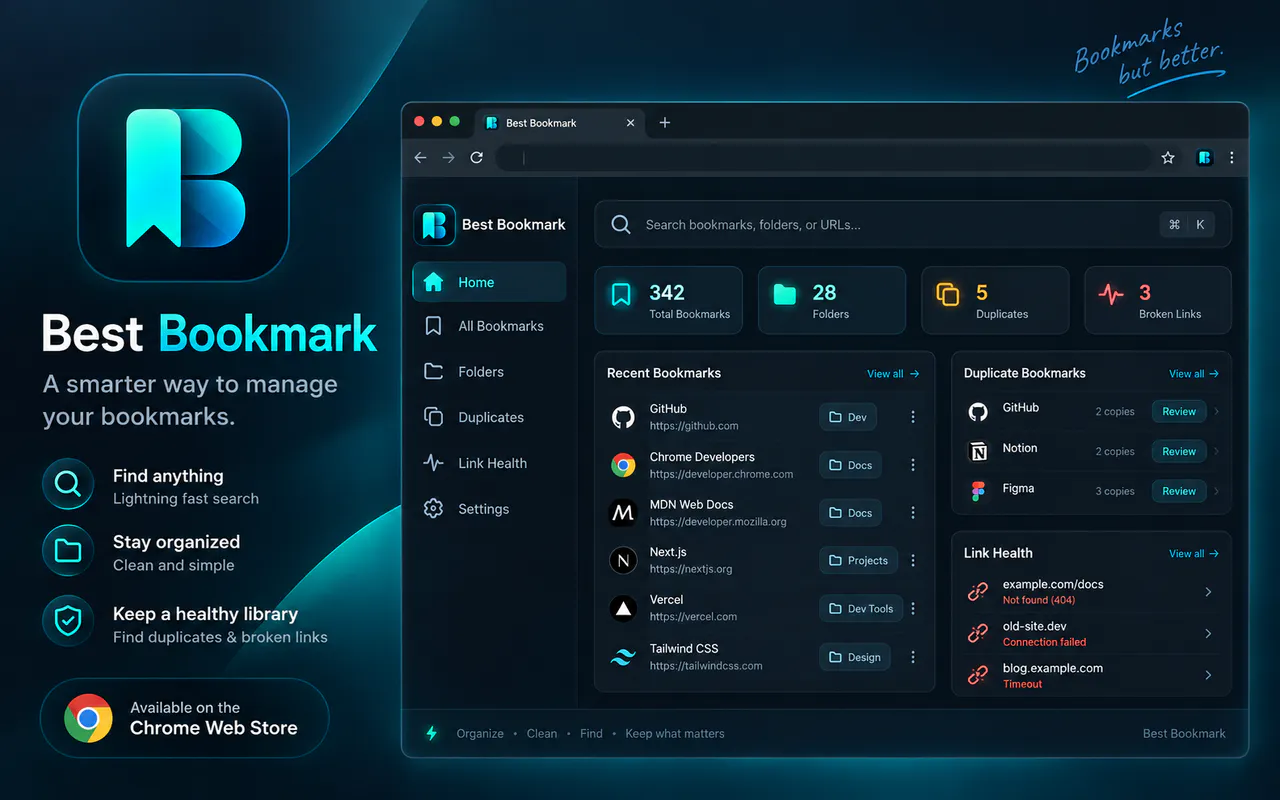Open a new tab with the plus button

point(665,122)
